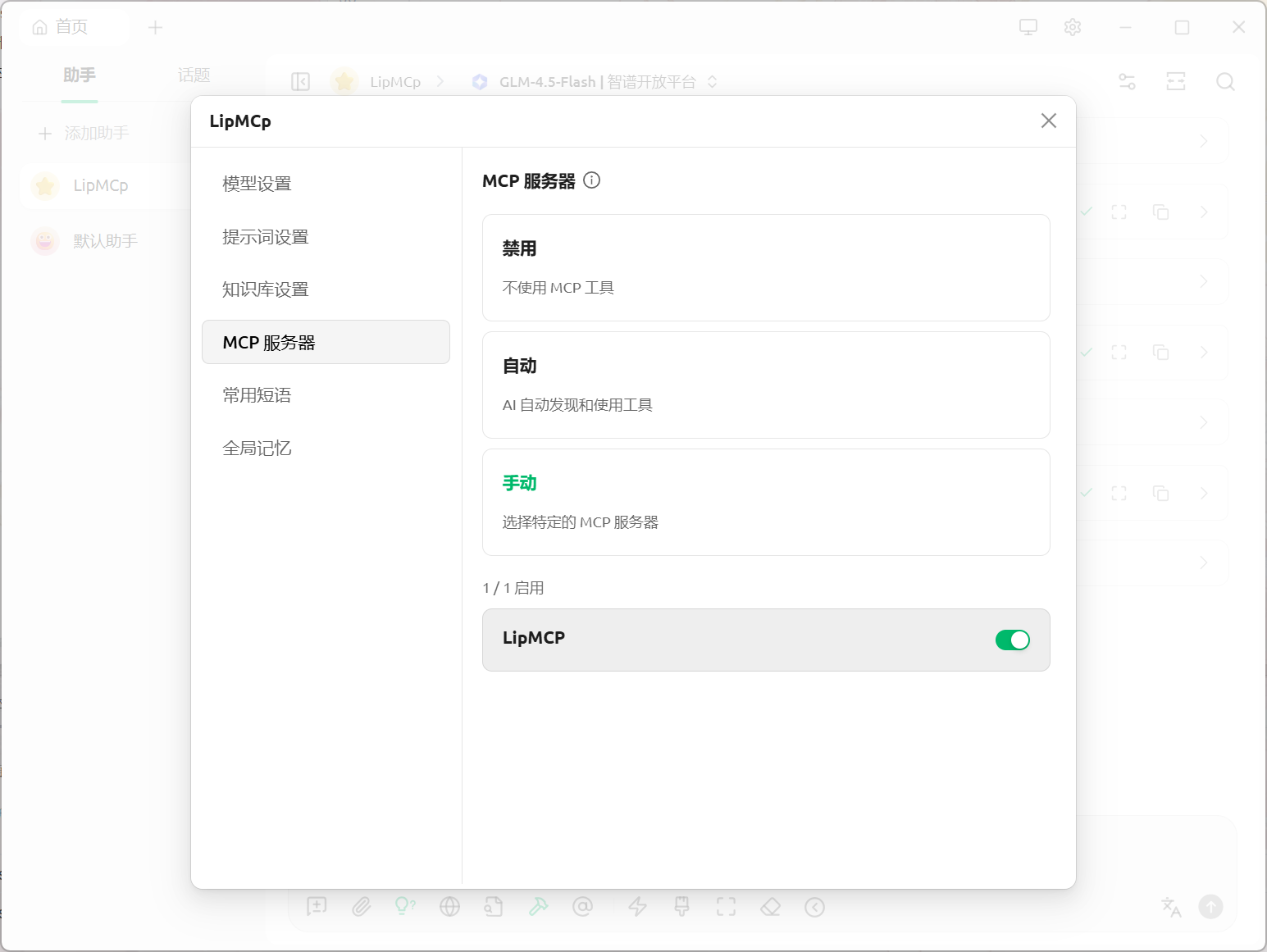The width and height of the screenshot is (1267, 952).
Task: Open the knowledge base file-search icon
Action: (x=494, y=906)
